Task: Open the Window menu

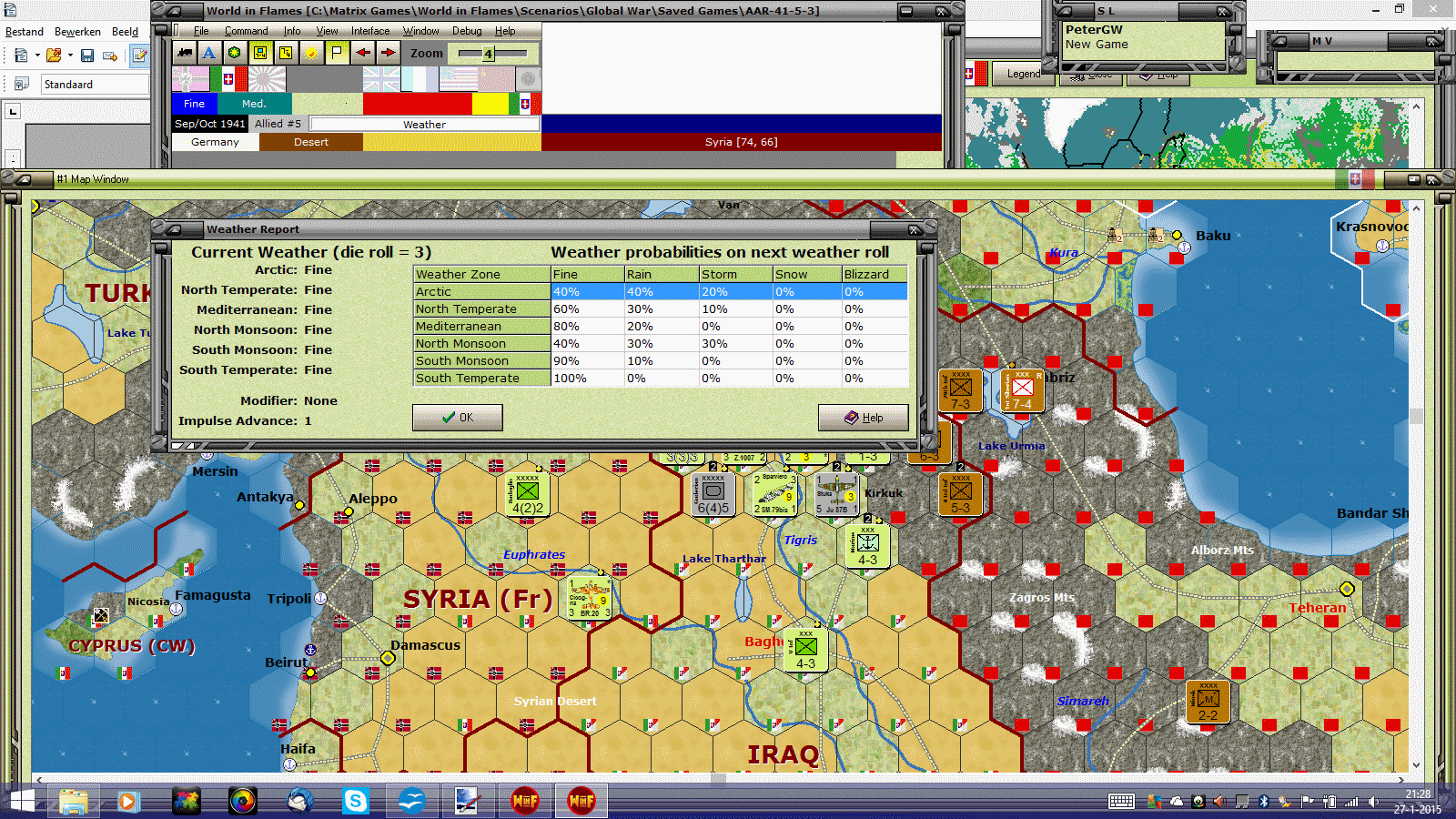Action: pyautogui.click(x=421, y=31)
